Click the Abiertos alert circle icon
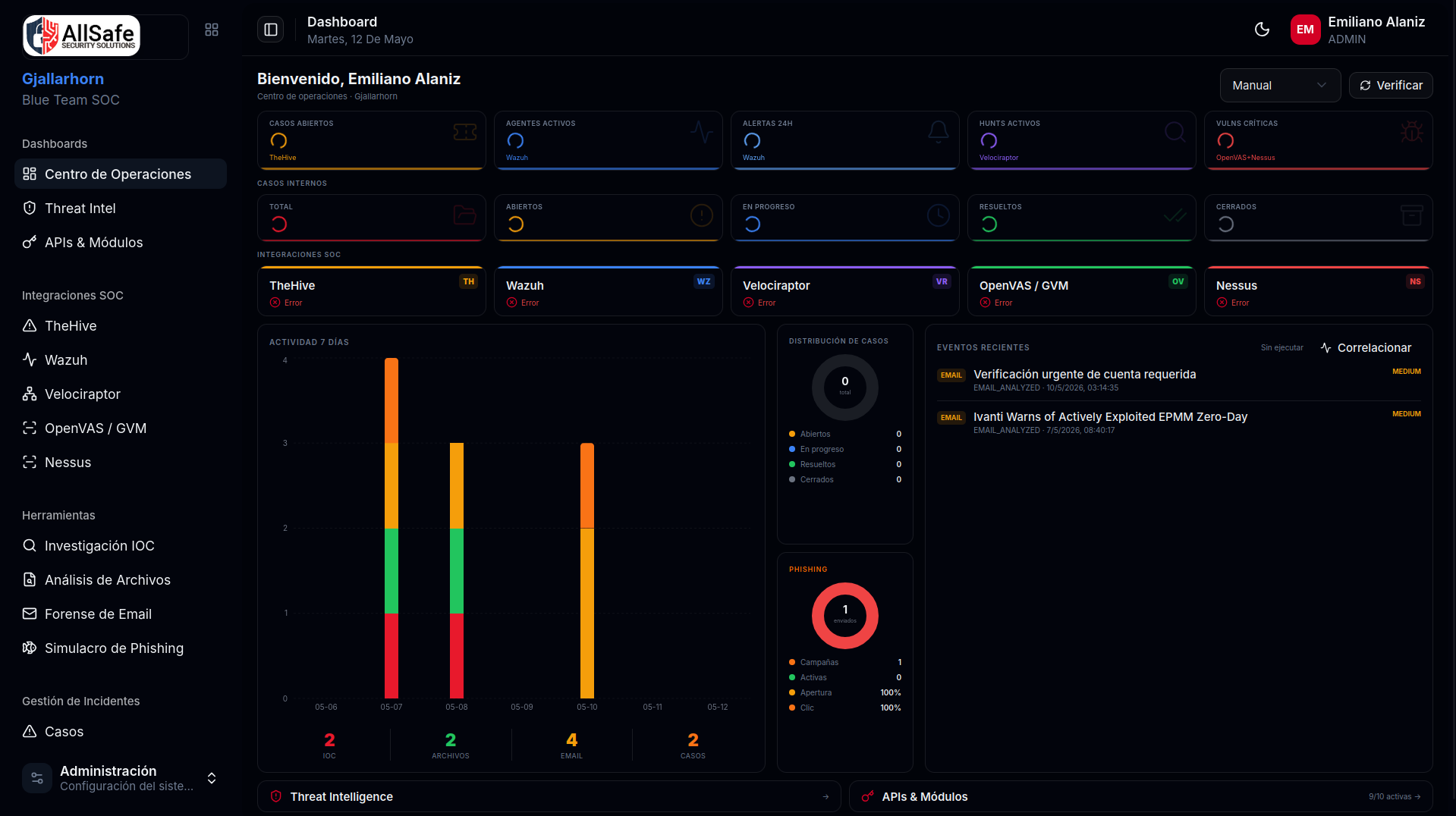This screenshot has height=816, width=1456. pyautogui.click(x=702, y=215)
